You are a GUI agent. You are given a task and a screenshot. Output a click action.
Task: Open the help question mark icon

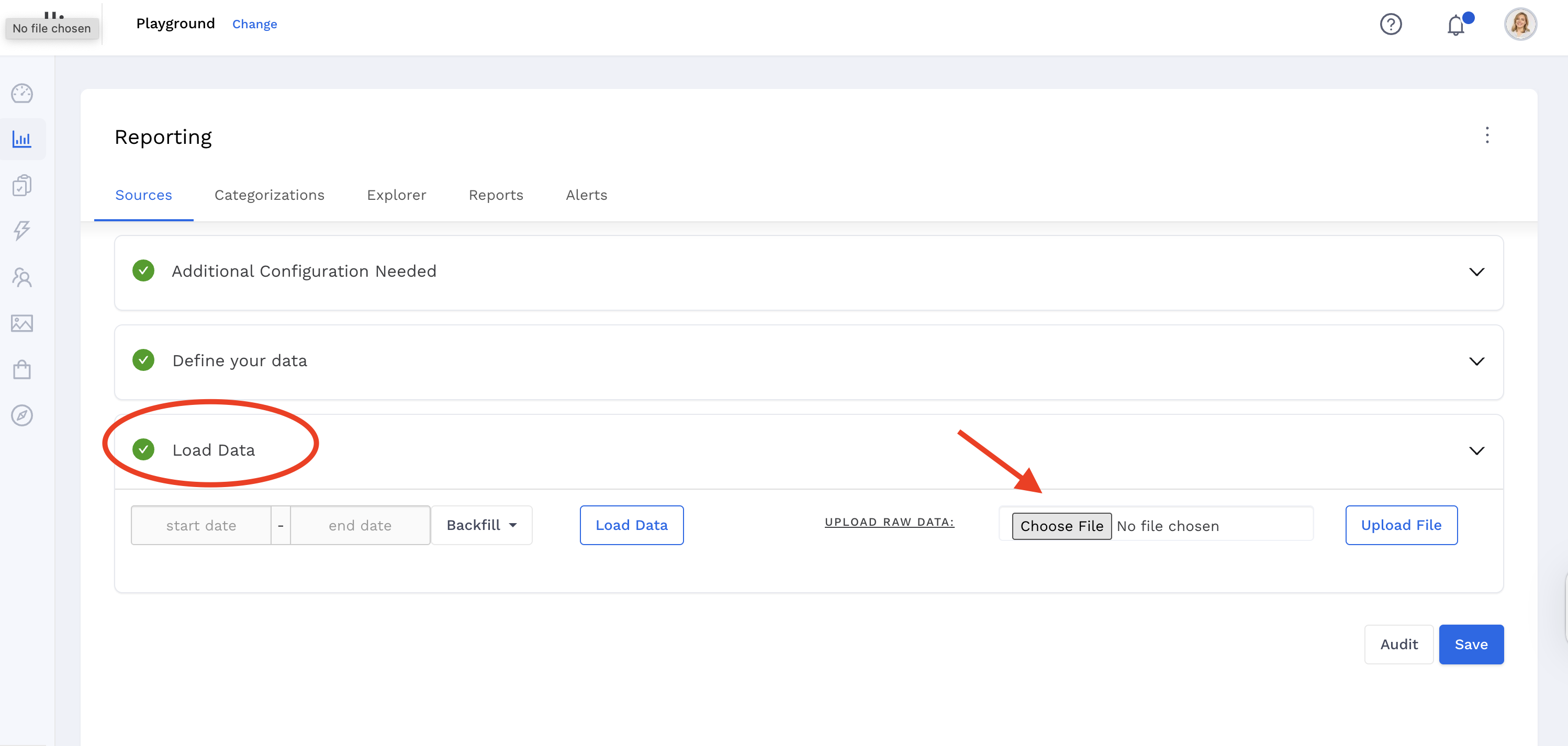click(x=1390, y=25)
